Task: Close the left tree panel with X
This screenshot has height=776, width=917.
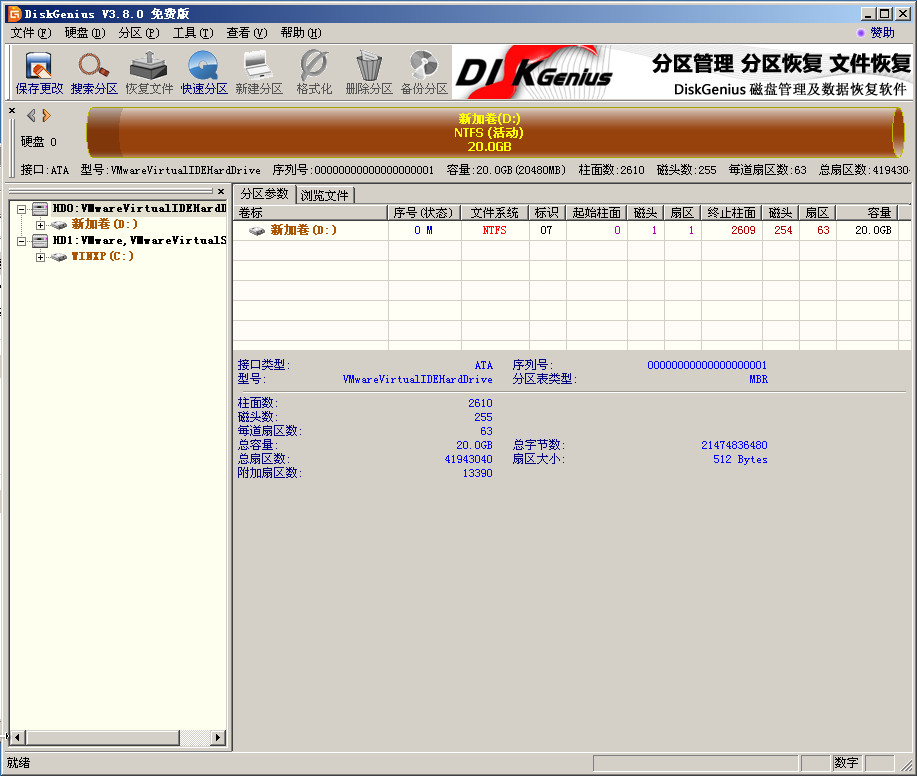Action: pyautogui.click(x=220, y=191)
